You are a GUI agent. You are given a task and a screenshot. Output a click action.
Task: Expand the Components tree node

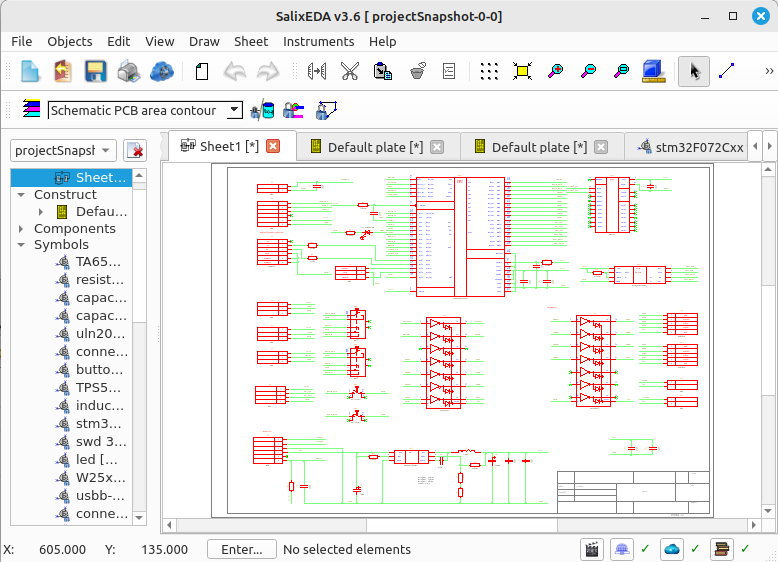point(21,229)
